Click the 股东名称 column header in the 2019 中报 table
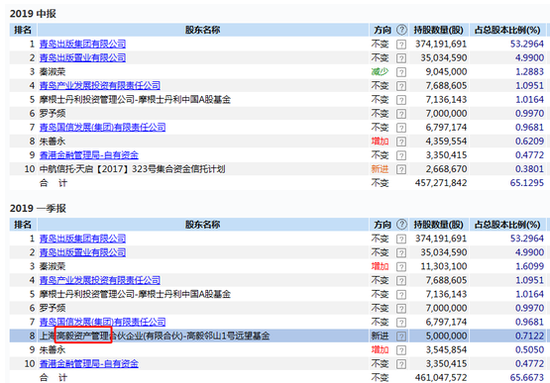Viewport: 550px width, 383px height. pyautogui.click(x=203, y=30)
